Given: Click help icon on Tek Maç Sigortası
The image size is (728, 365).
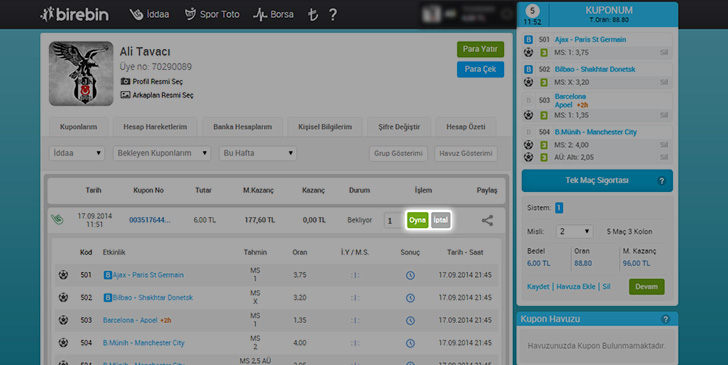Looking at the screenshot, I should [x=662, y=181].
